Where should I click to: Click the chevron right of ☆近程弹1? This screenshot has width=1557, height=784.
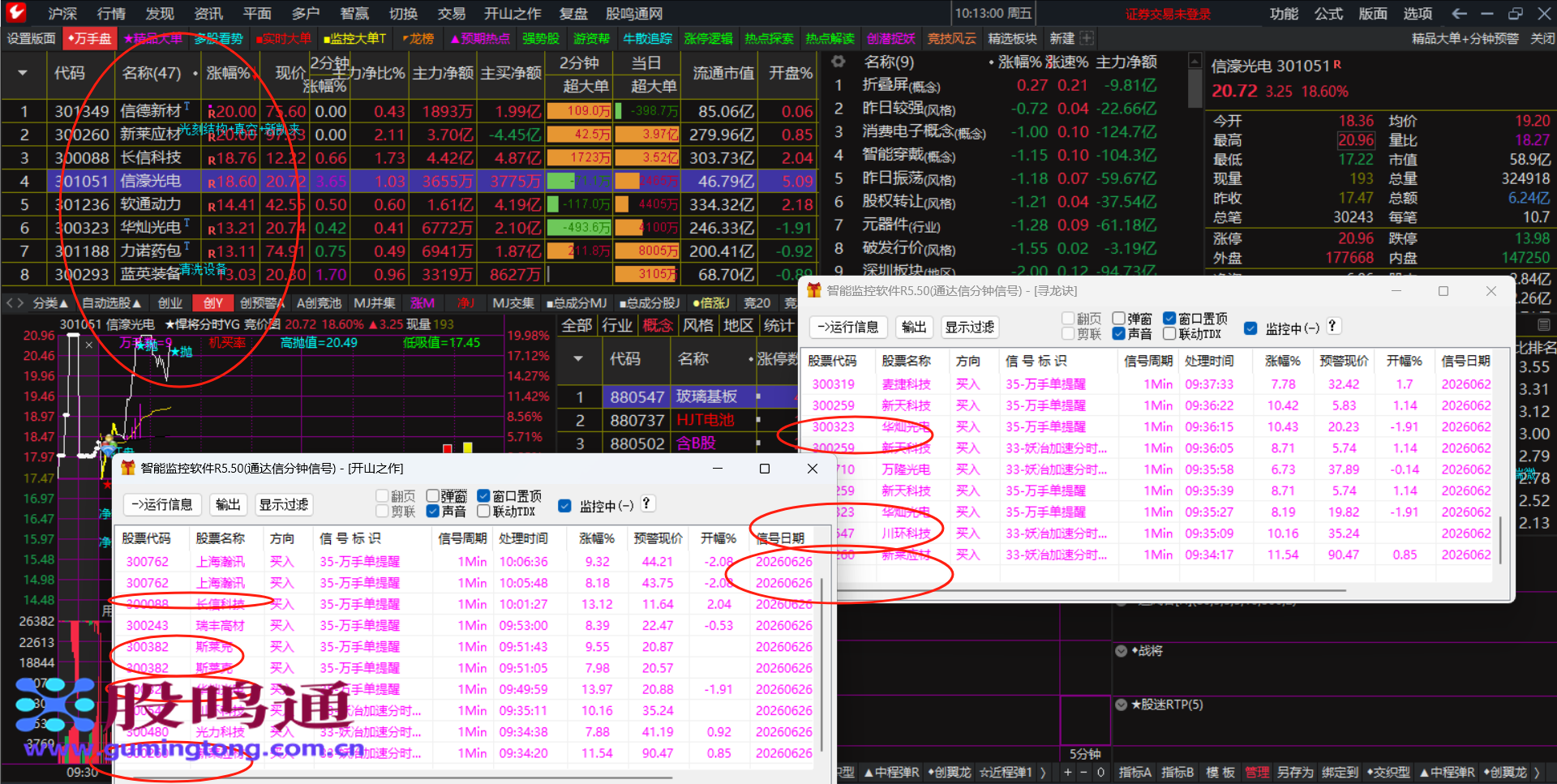pos(1043,773)
